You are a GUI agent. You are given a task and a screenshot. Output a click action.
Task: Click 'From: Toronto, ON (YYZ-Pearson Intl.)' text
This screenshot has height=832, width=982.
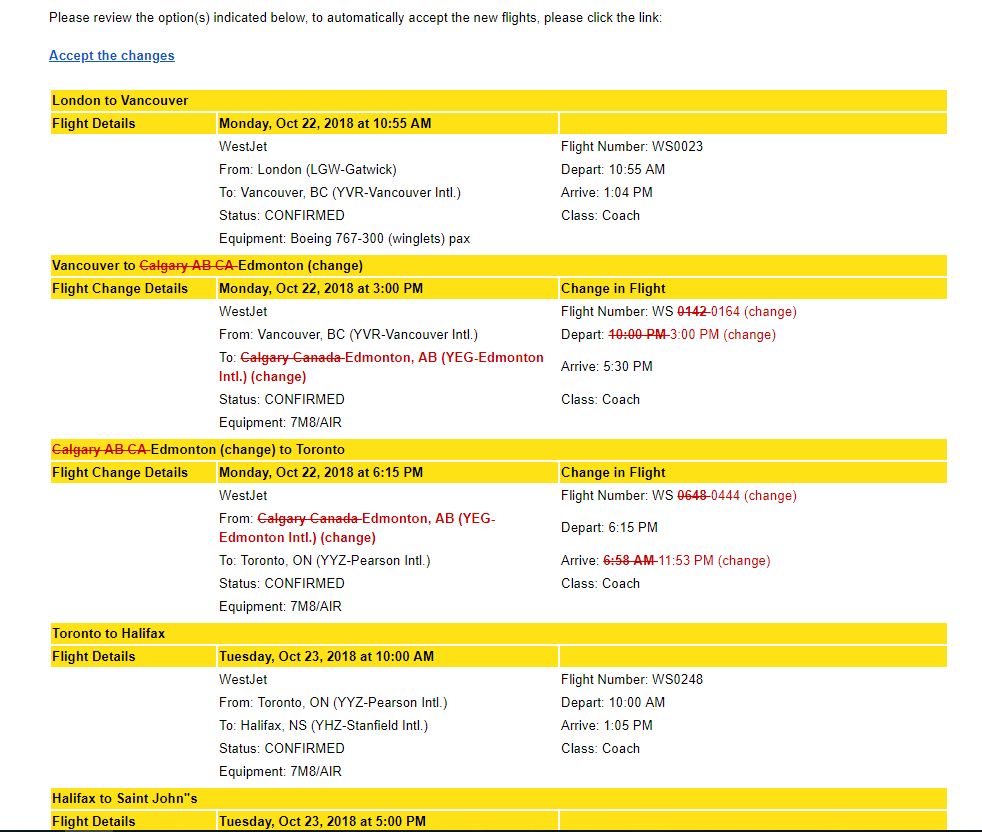[x=333, y=703]
